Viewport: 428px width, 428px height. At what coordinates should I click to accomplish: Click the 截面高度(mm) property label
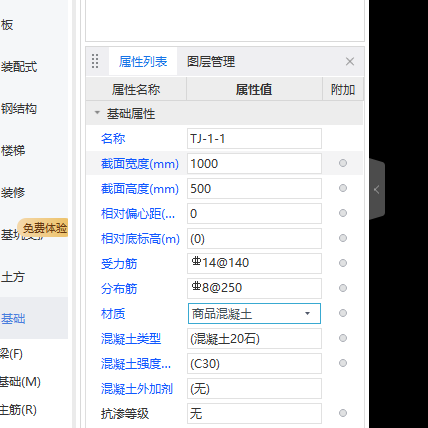(x=140, y=189)
